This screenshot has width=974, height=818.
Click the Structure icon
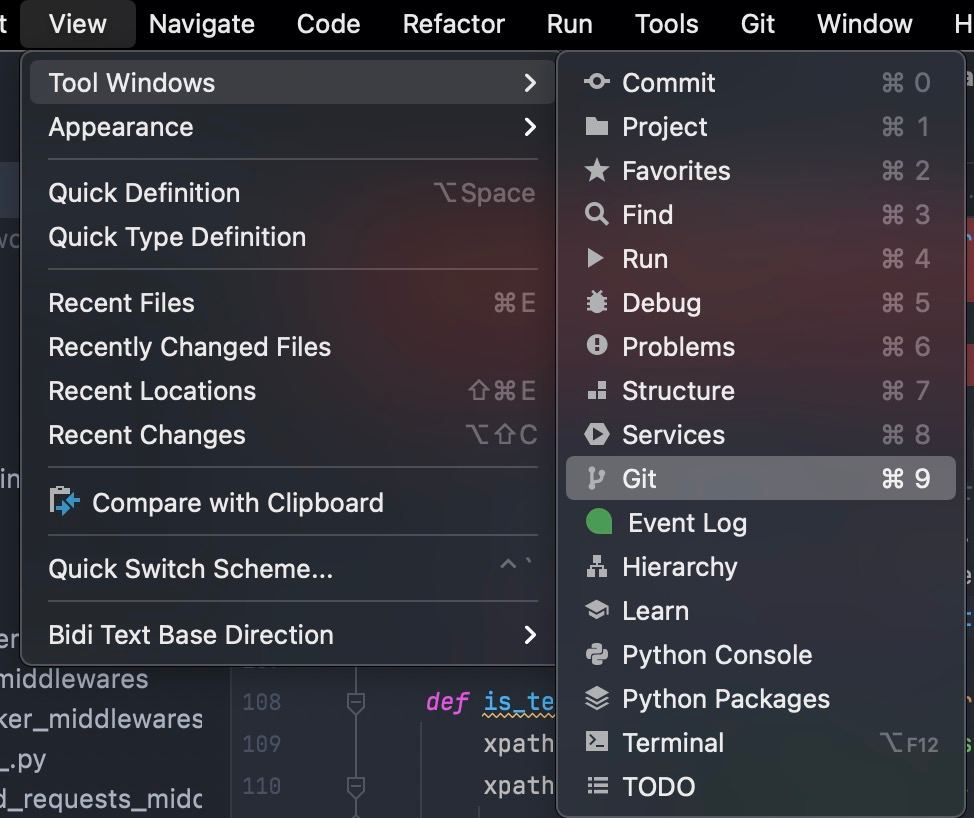597,390
